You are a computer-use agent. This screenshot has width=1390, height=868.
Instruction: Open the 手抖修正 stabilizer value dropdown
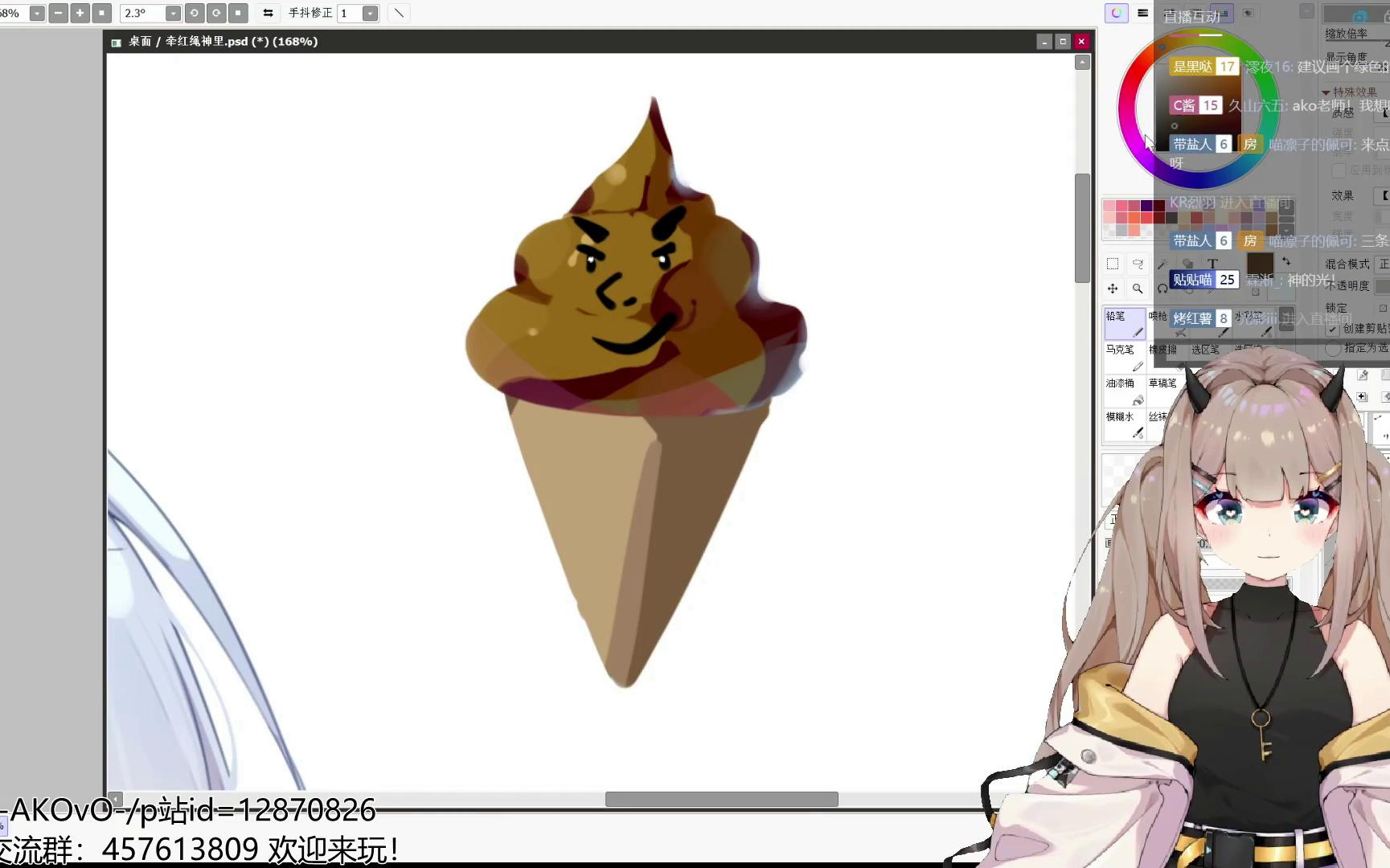click(x=370, y=13)
